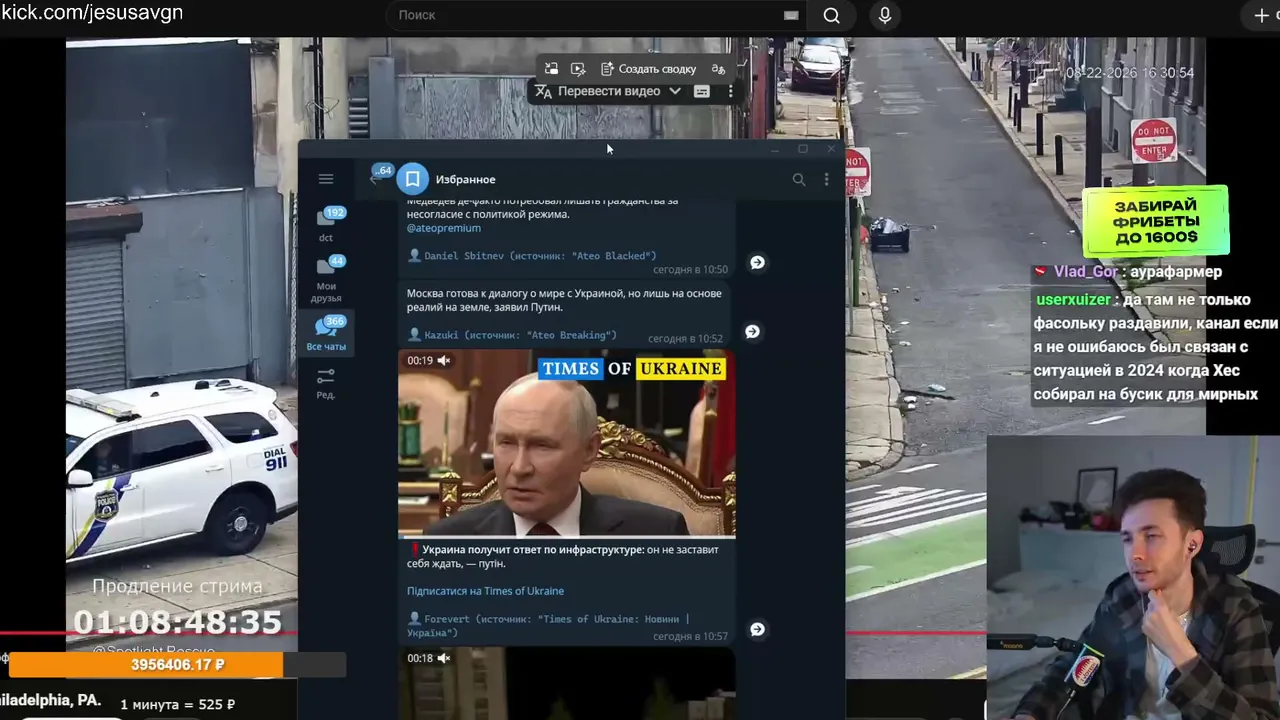This screenshot has width=1280, height=720.
Task: Select the Все чаты folder
Action: click(326, 334)
